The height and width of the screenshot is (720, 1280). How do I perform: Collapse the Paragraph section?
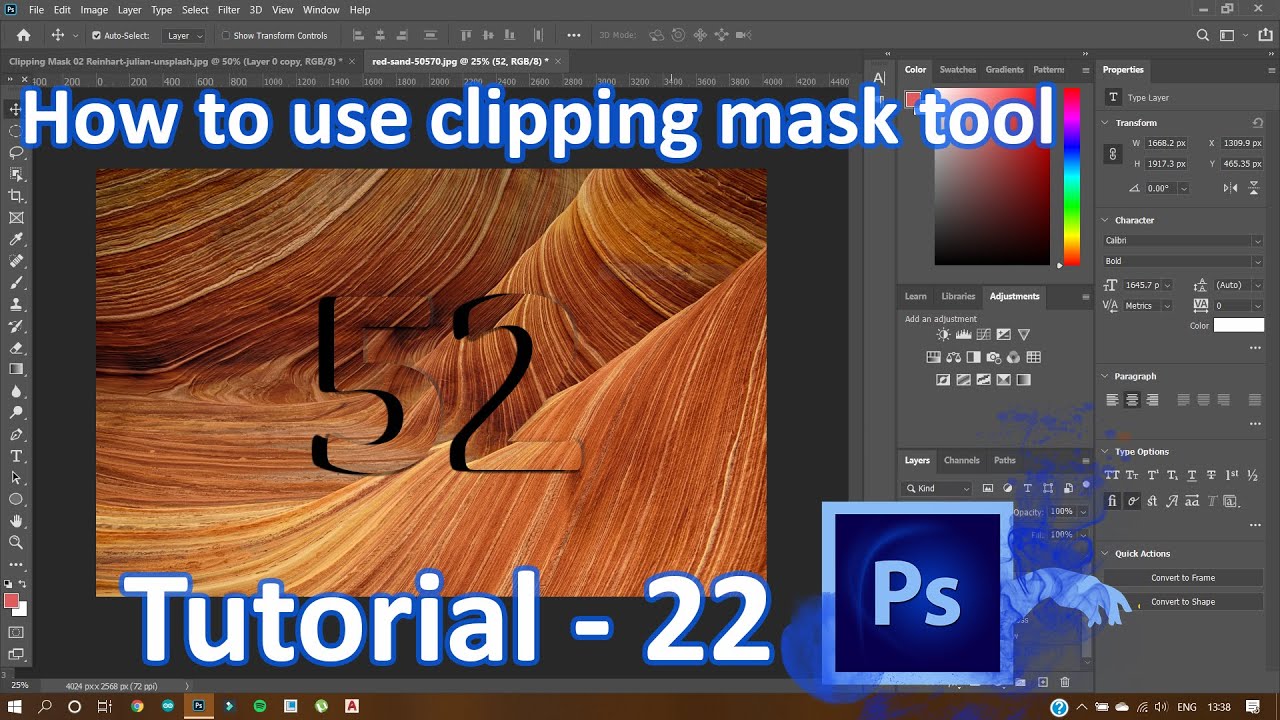pyautogui.click(x=1105, y=376)
